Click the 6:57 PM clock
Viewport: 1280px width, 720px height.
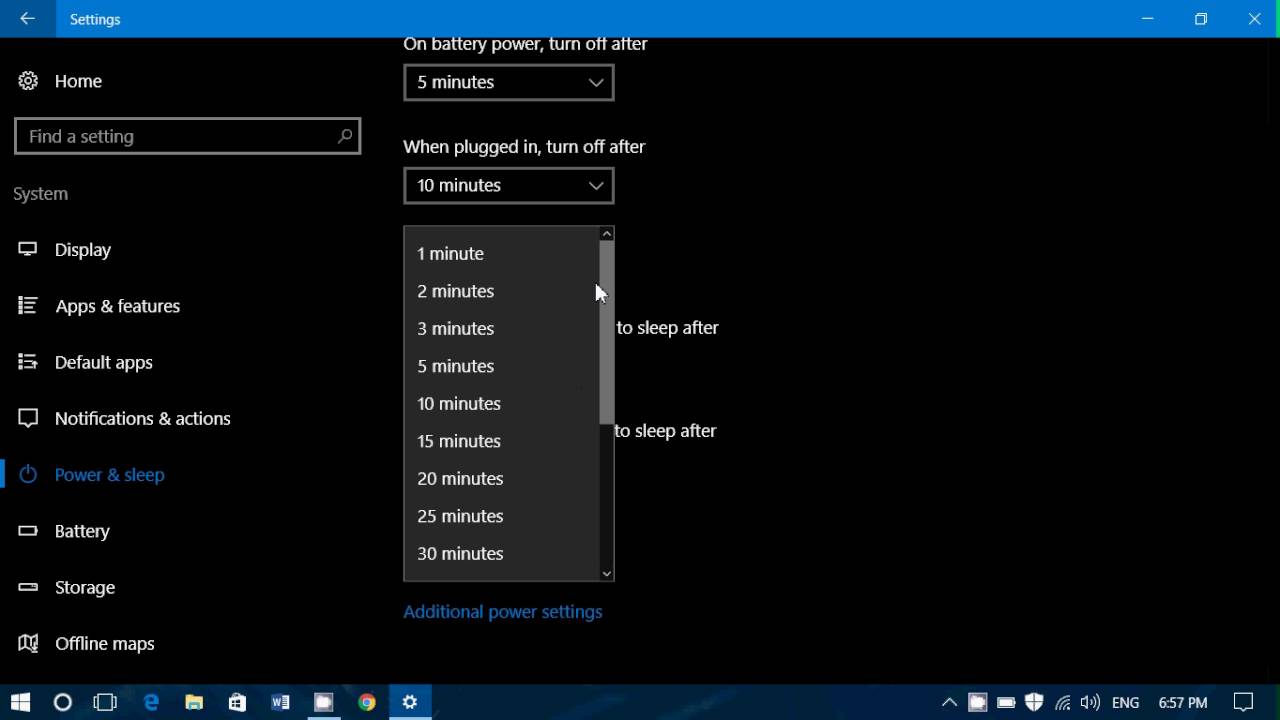click(x=1183, y=703)
